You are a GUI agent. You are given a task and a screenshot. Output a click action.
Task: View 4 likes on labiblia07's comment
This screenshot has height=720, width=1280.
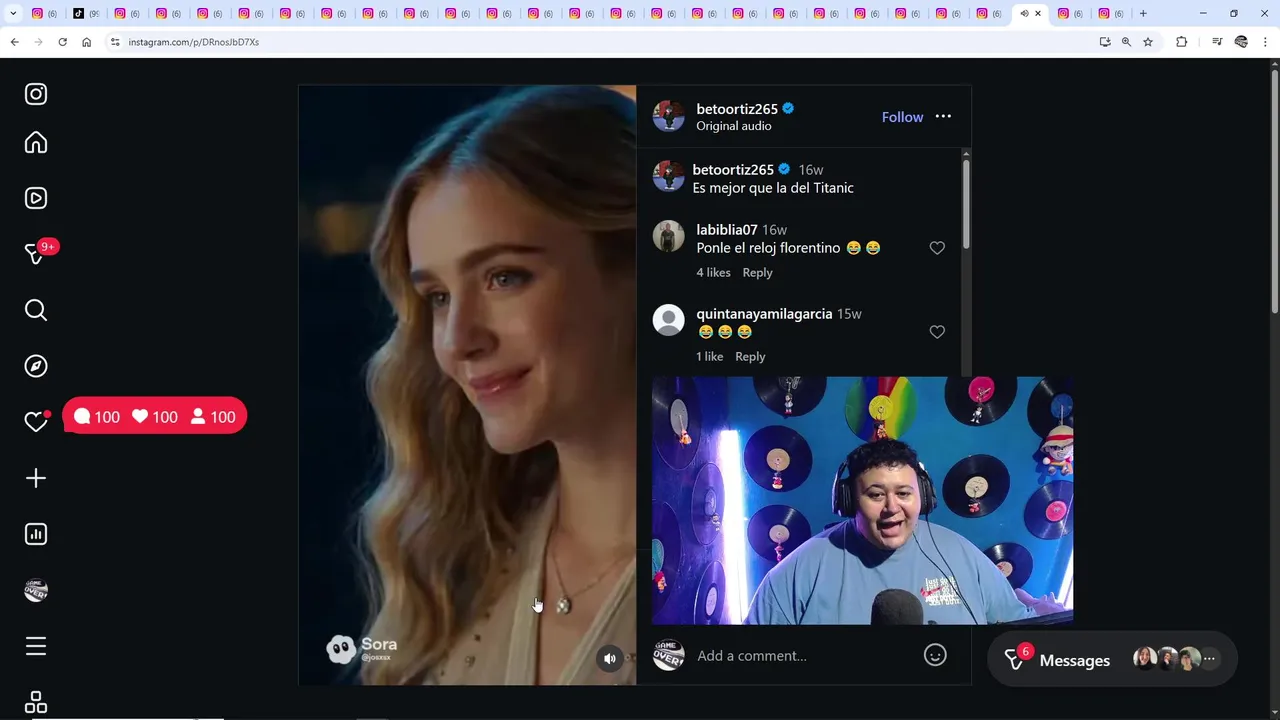(713, 272)
